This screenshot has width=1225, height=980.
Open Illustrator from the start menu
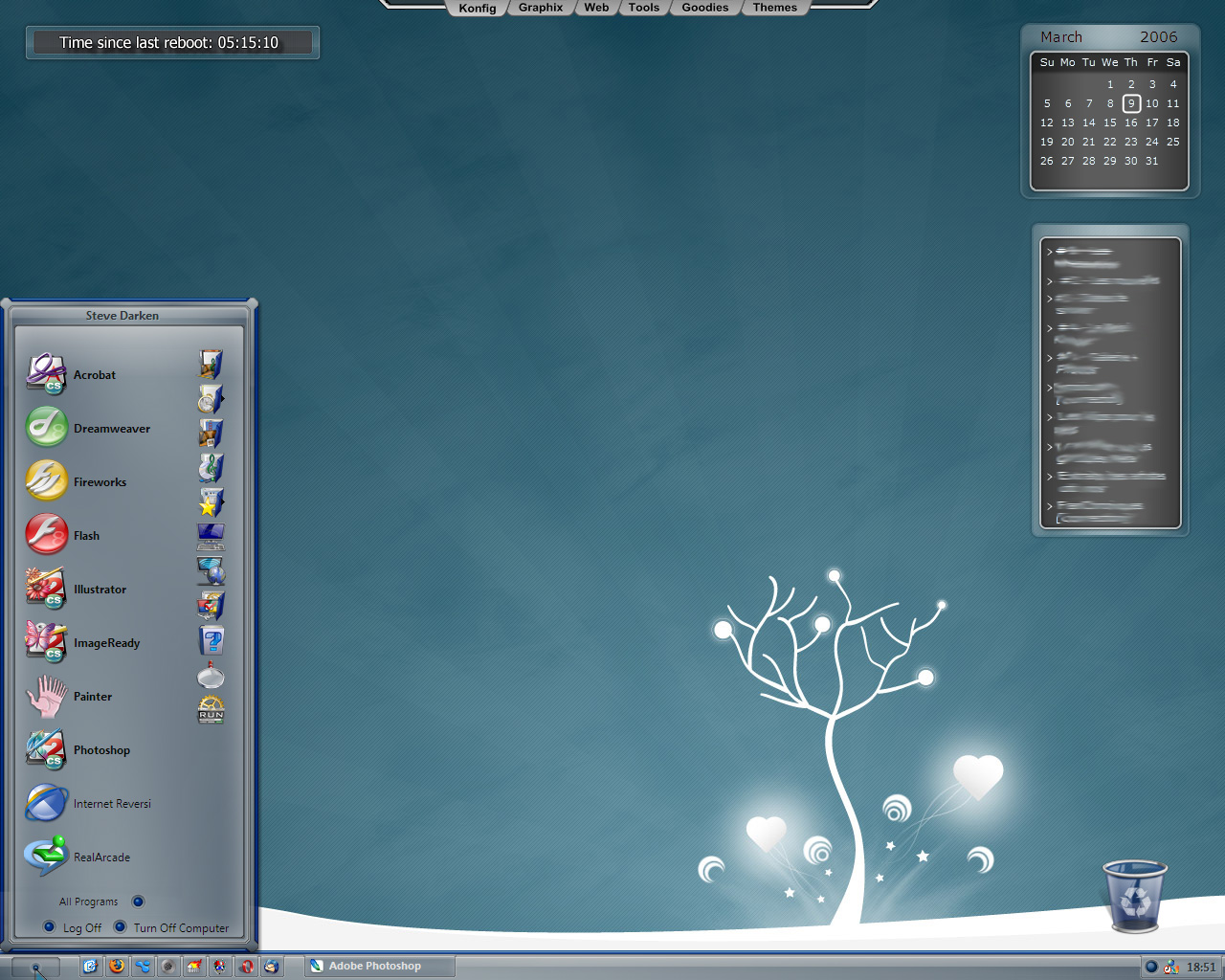[77, 589]
